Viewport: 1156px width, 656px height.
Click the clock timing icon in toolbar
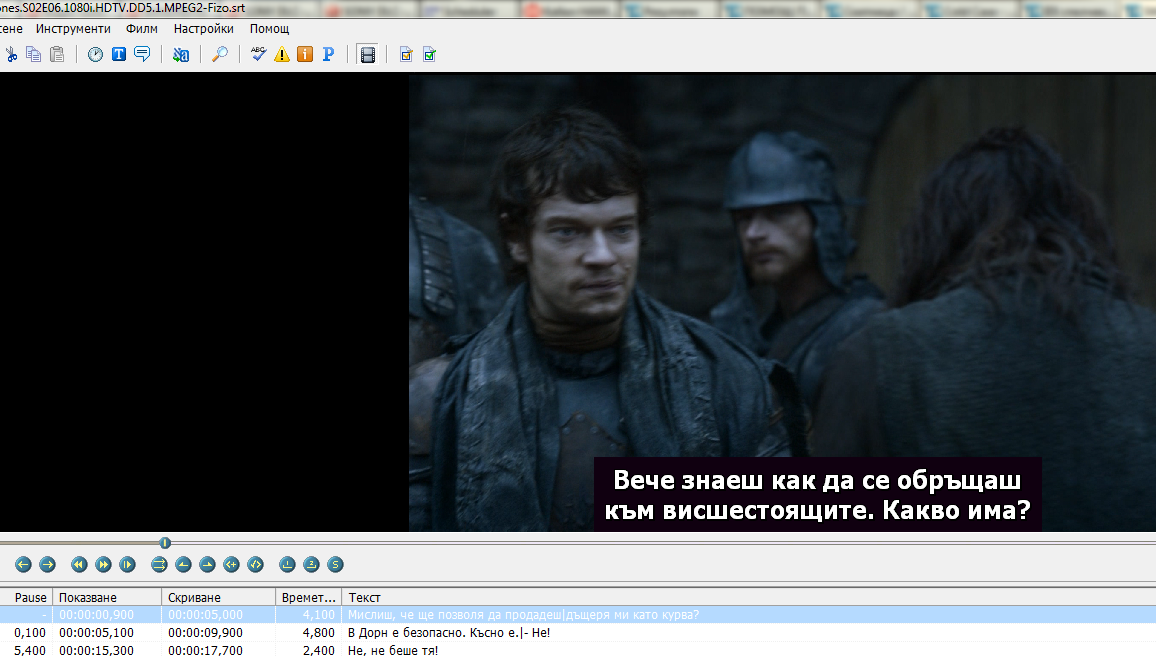(x=95, y=54)
